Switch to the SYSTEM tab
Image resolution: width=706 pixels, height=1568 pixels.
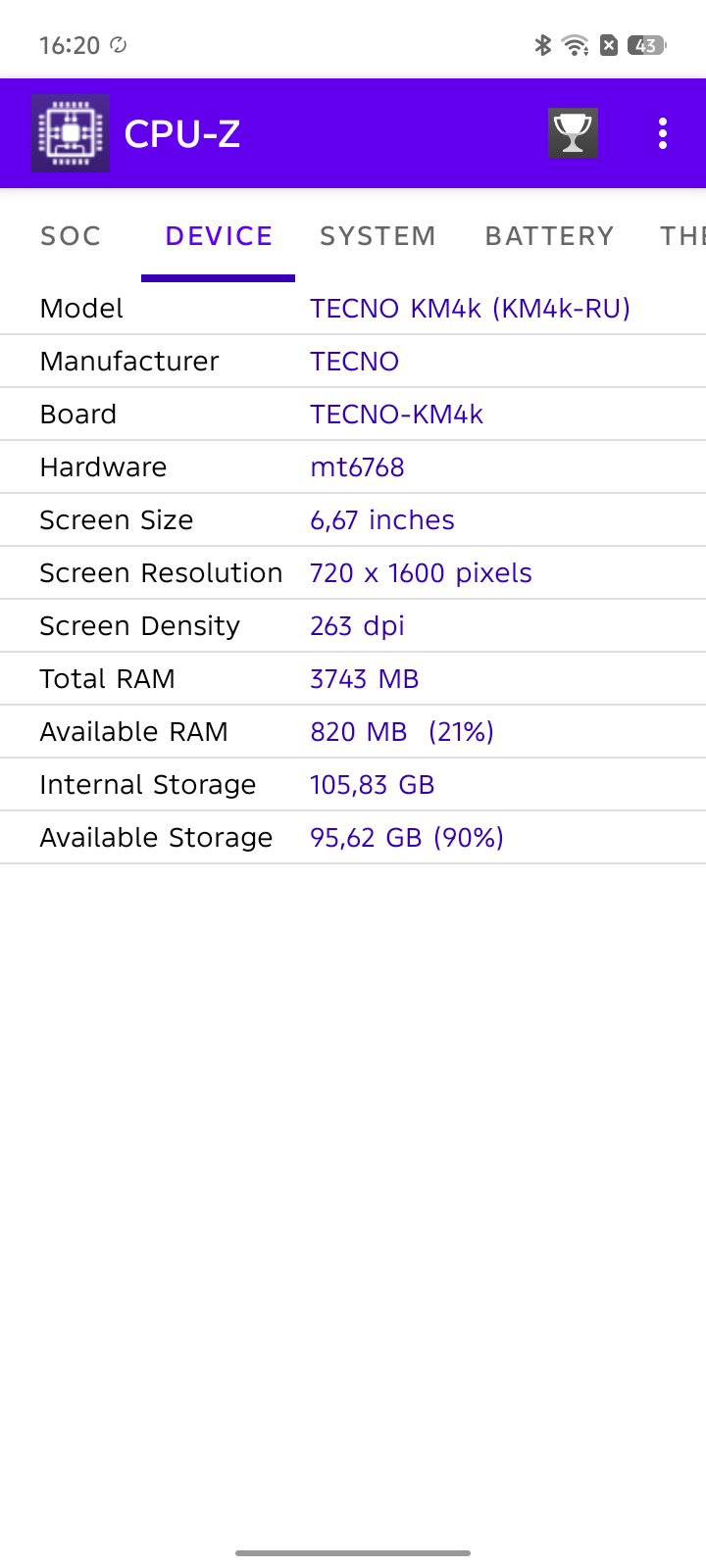pos(378,236)
